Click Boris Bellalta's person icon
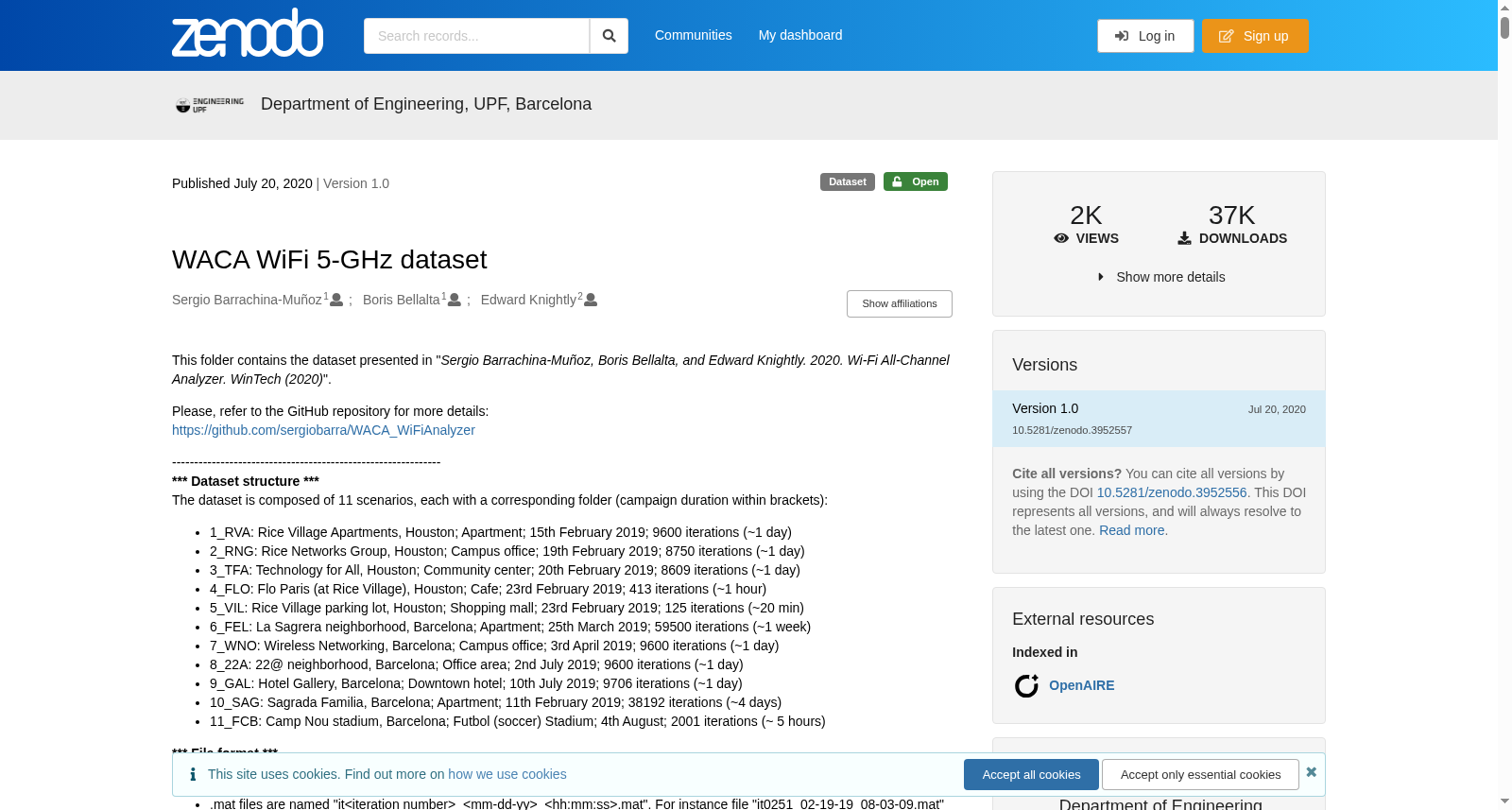This screenshot has height=810, width=1512. (x=455, y=300)
